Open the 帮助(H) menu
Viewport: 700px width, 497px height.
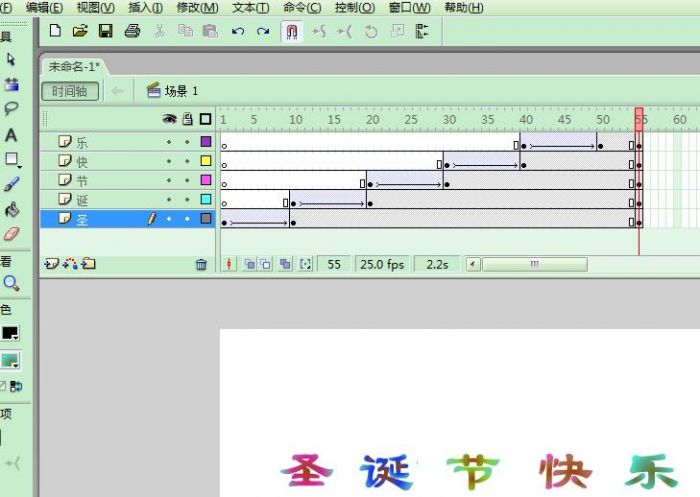464,8
